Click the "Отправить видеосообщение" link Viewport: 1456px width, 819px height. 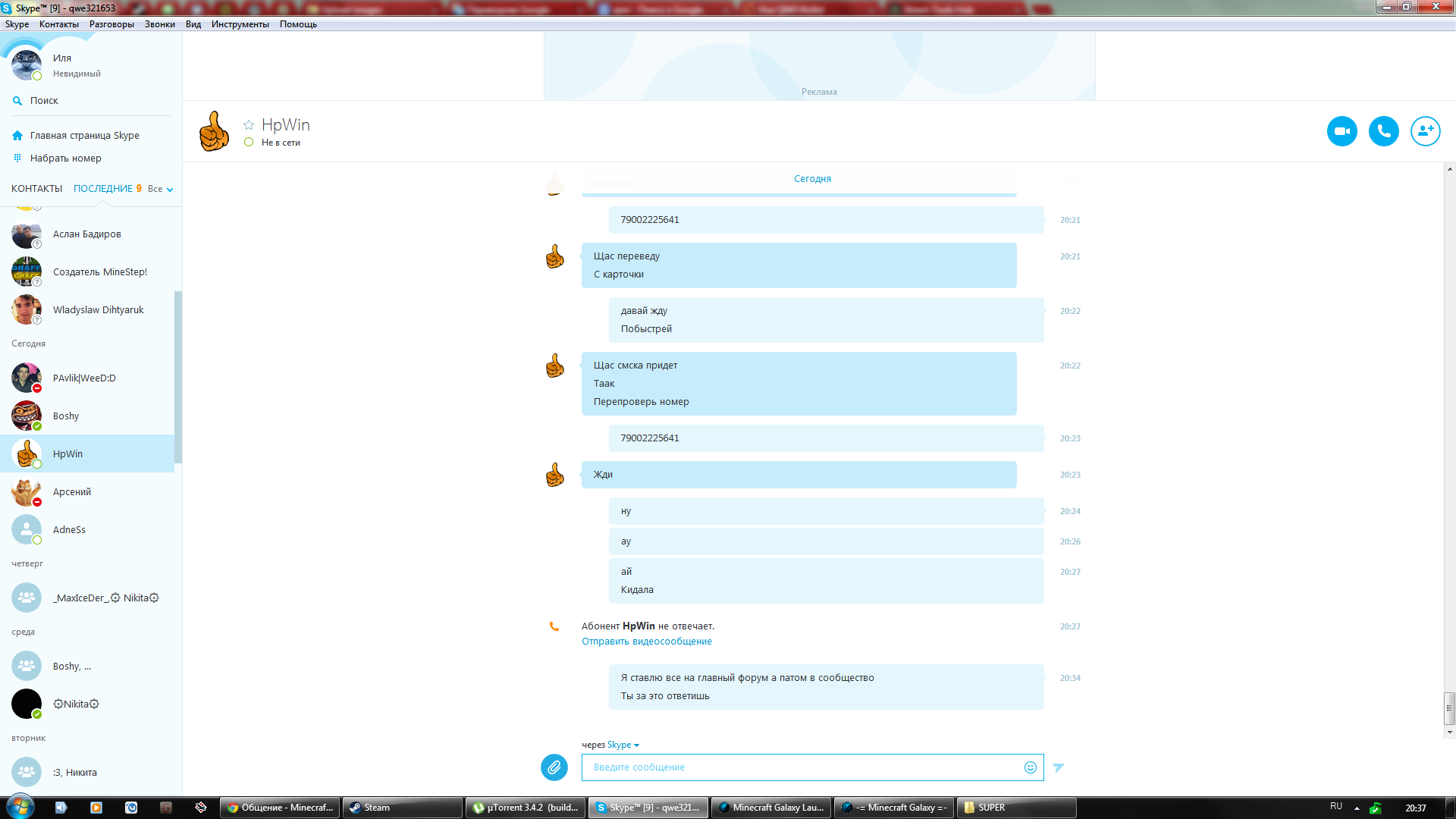tap(646, 642)
